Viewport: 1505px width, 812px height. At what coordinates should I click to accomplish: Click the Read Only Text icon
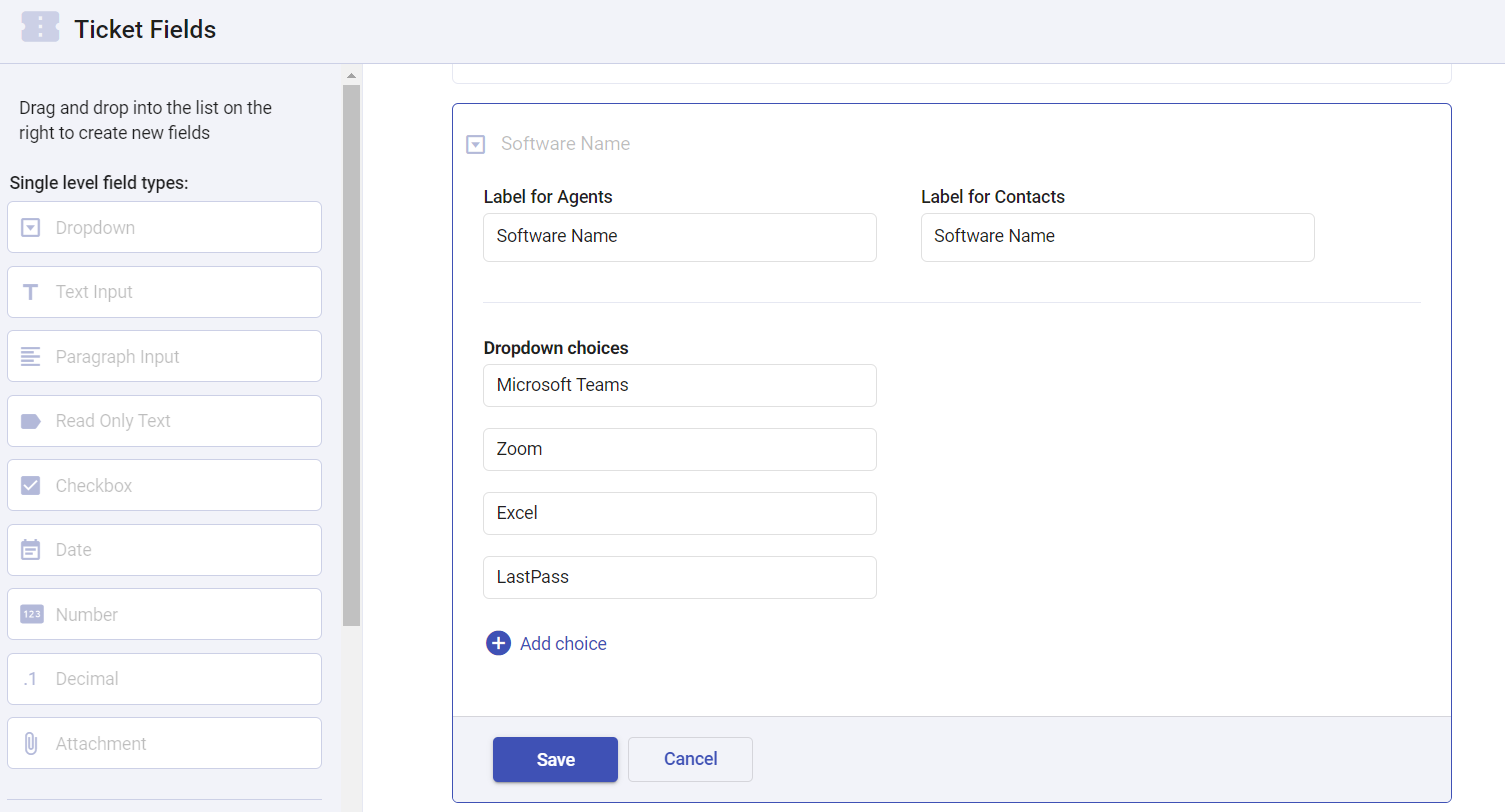30,420
